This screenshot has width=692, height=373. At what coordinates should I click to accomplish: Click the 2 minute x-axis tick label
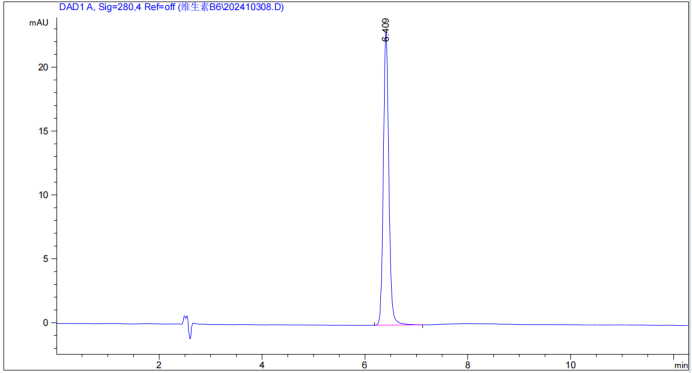(159, 365)
